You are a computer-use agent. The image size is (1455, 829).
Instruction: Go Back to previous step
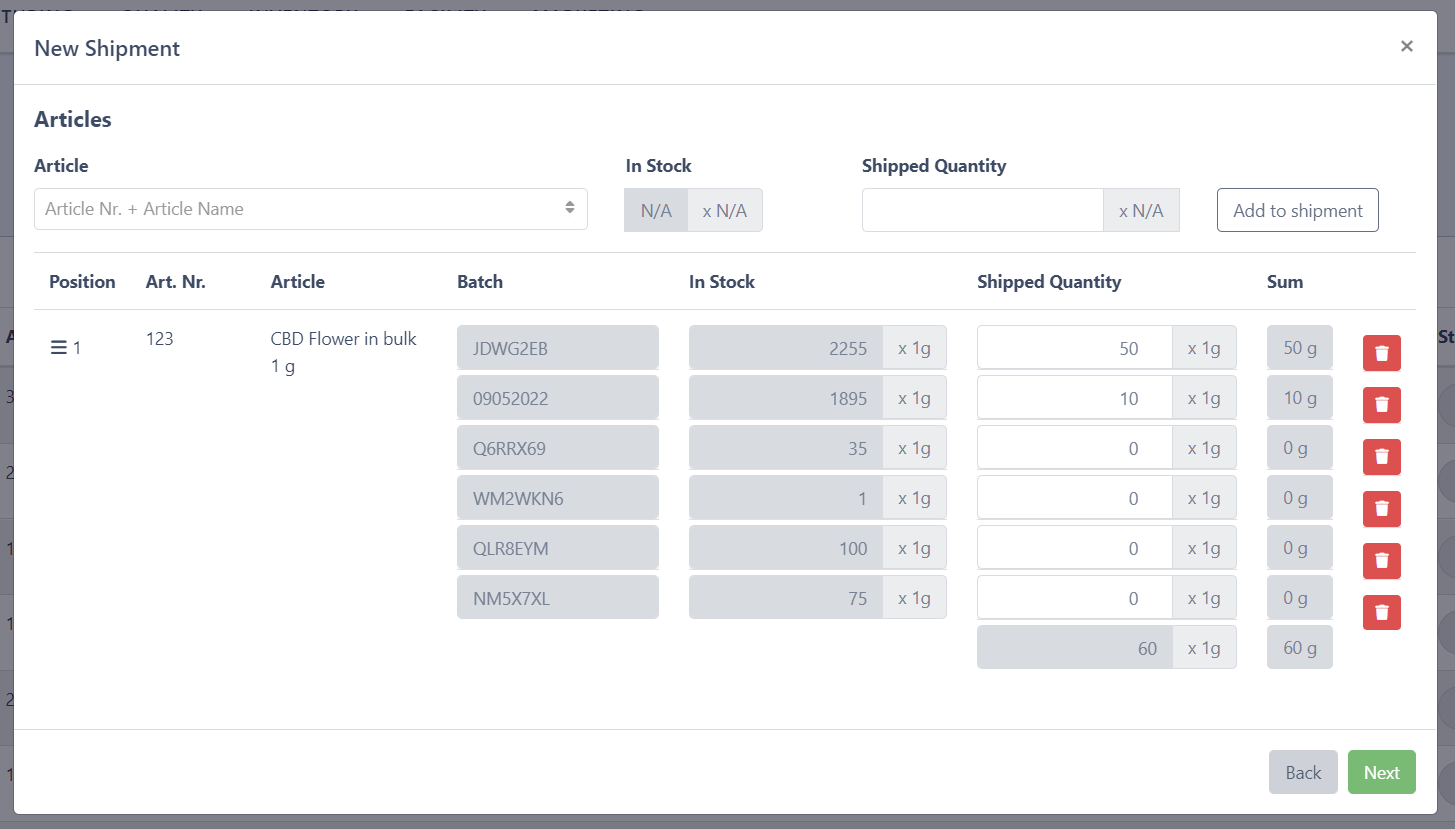tap(1302, 772)
